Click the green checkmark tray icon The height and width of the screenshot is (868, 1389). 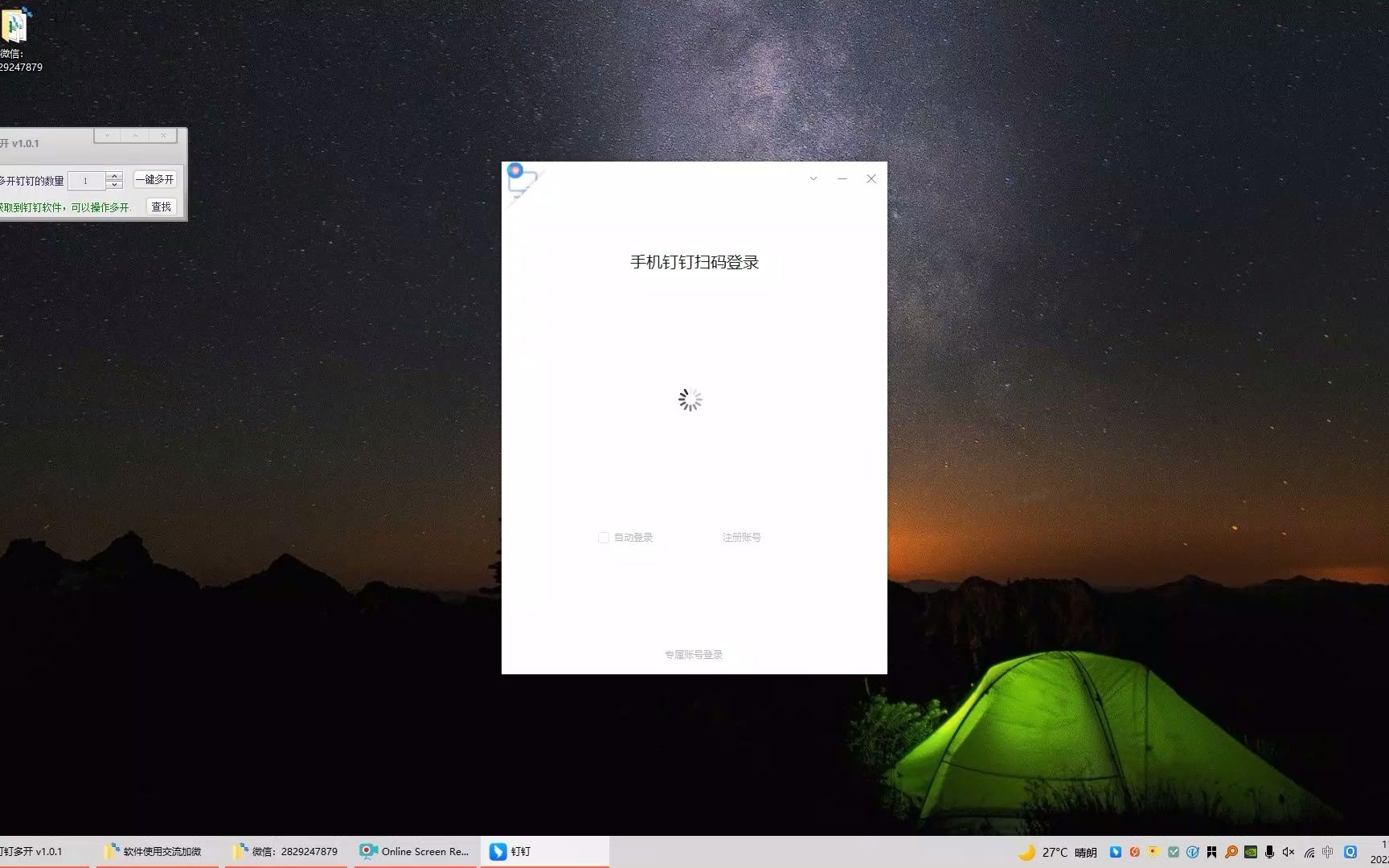point(1174,852)
